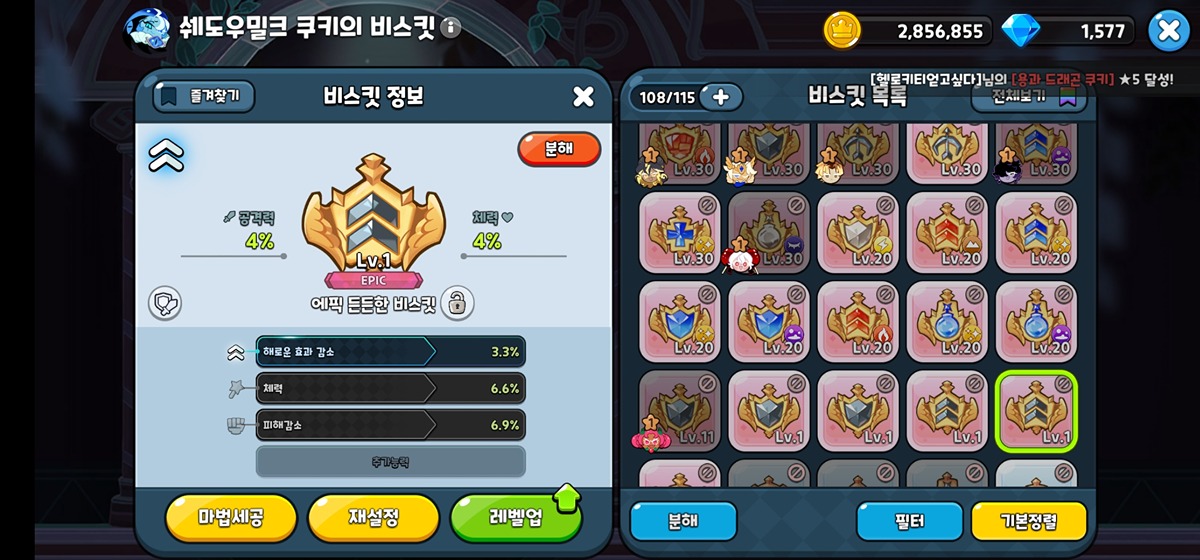Click the plus icon next to 108/115
This screenshot has height=560, width=1200.
pos(721,97)
